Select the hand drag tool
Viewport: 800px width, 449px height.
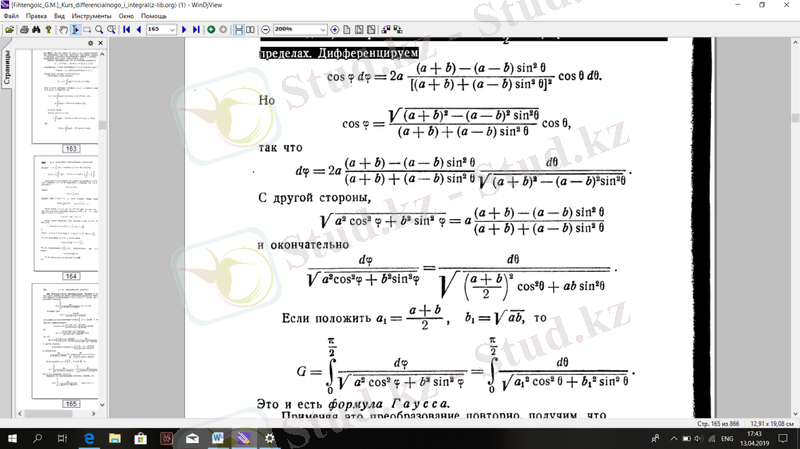pos(63,30)
